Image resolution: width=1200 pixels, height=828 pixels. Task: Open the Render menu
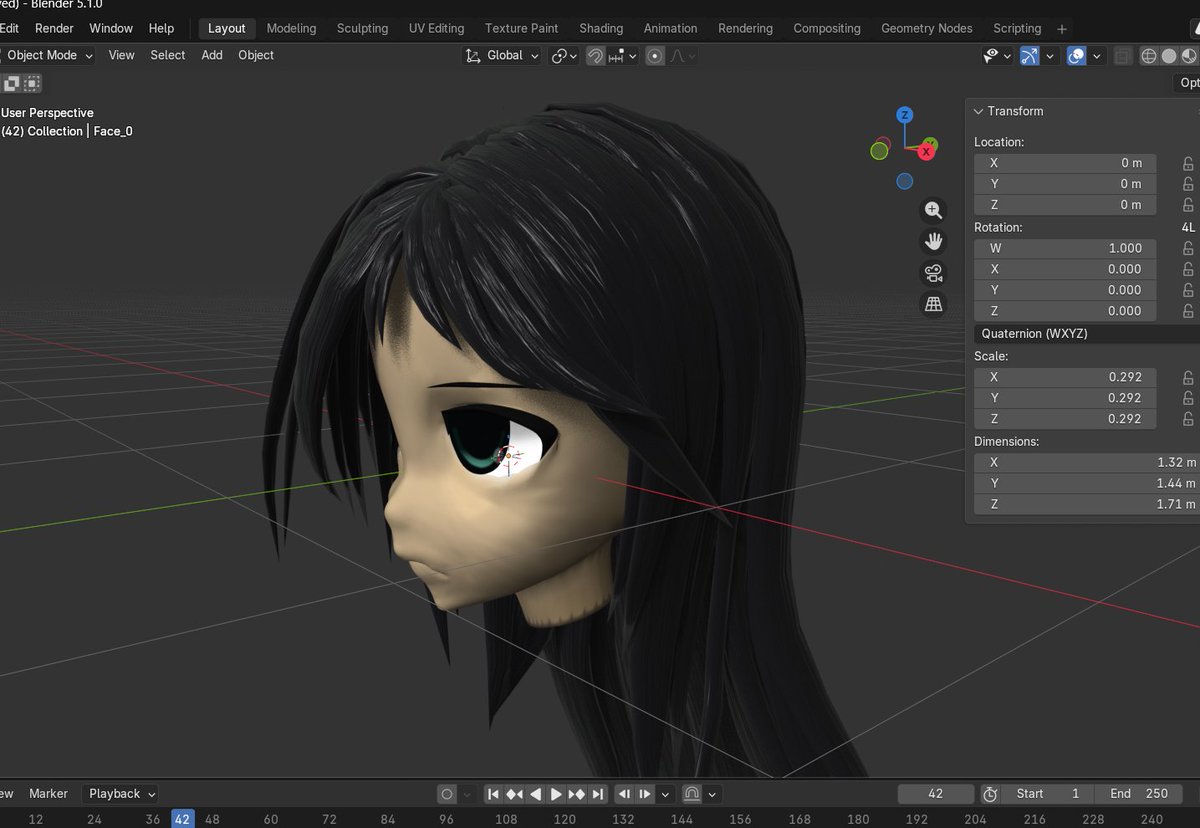point(54,28)
